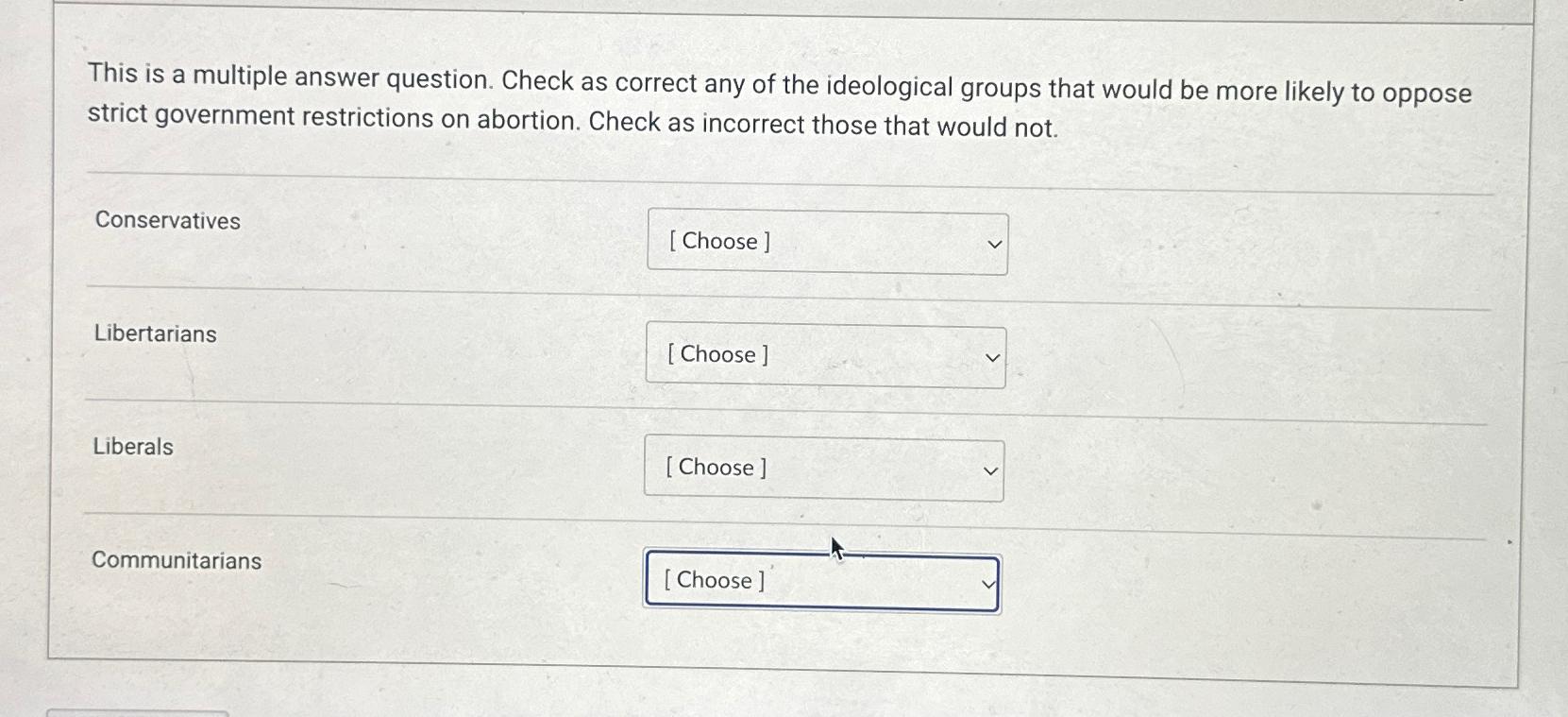Click inside the Liberals answer selector

(x=822, y=469)
